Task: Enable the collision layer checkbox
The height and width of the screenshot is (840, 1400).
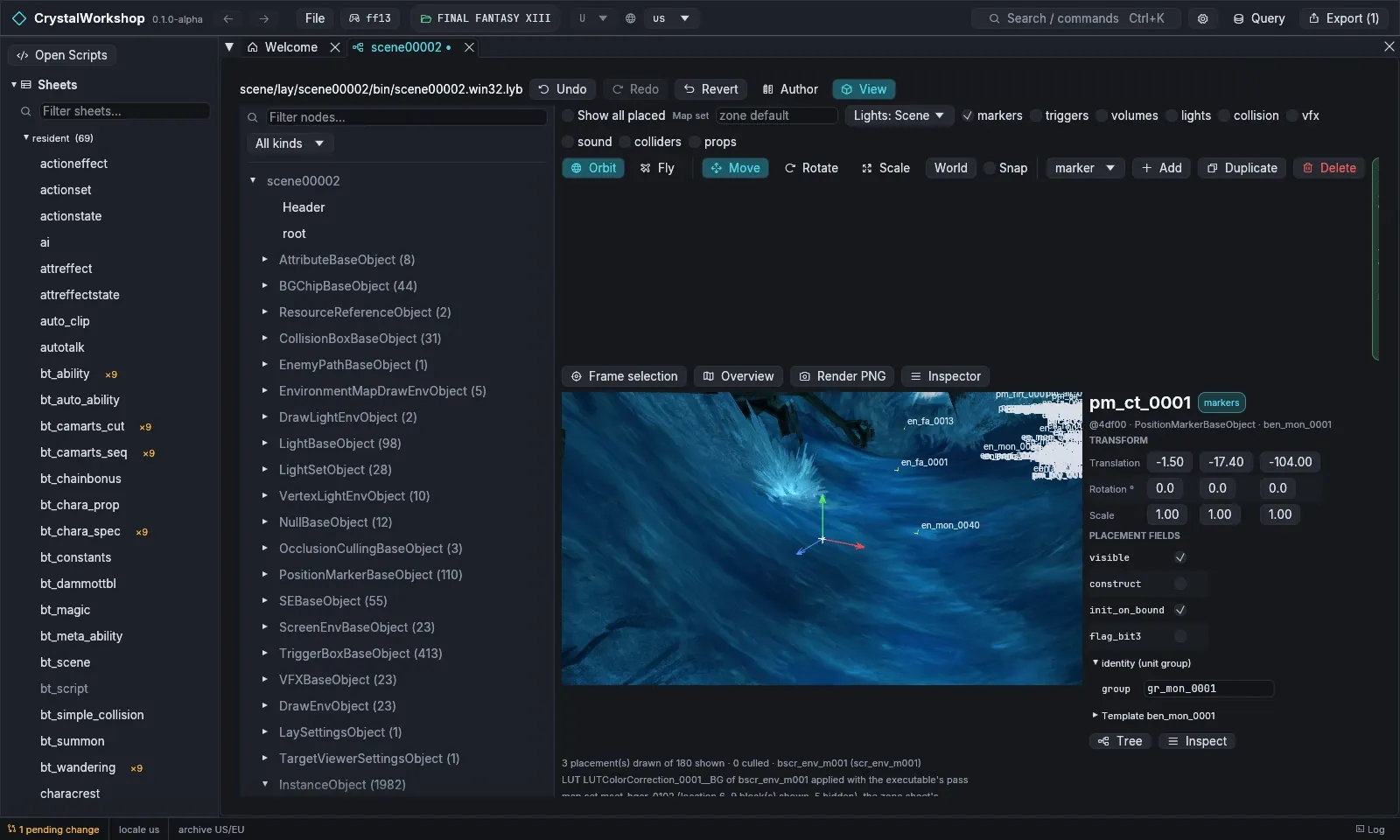Action: pyautogui.click(x=1224, y=115)
